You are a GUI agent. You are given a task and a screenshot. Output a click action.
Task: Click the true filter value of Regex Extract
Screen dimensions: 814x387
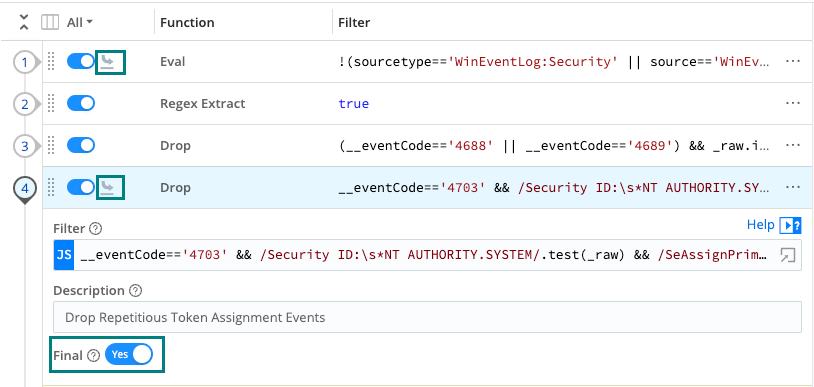pos(354,104)
